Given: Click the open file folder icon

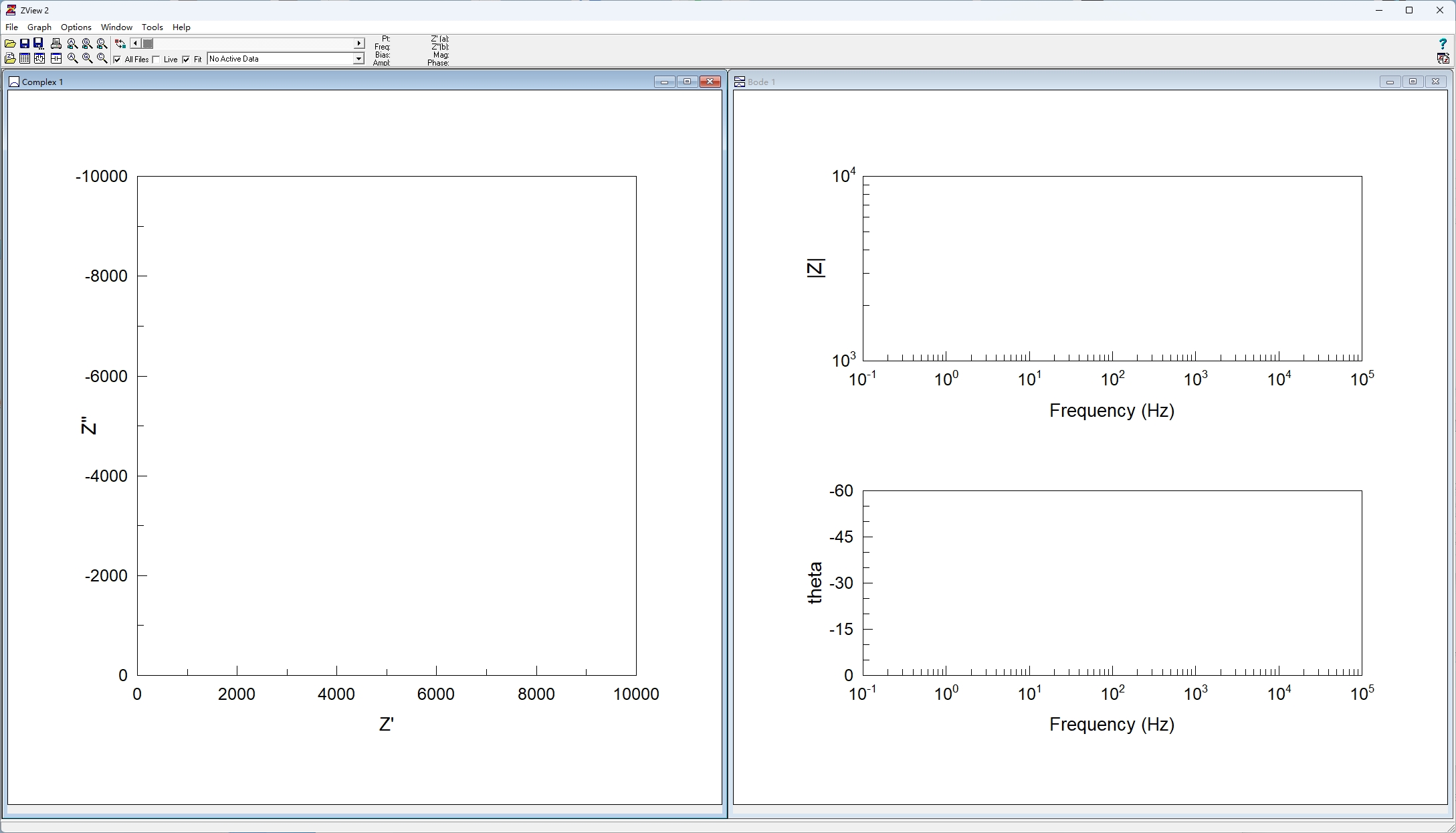Looking at the screenshot, I should 10,43.
